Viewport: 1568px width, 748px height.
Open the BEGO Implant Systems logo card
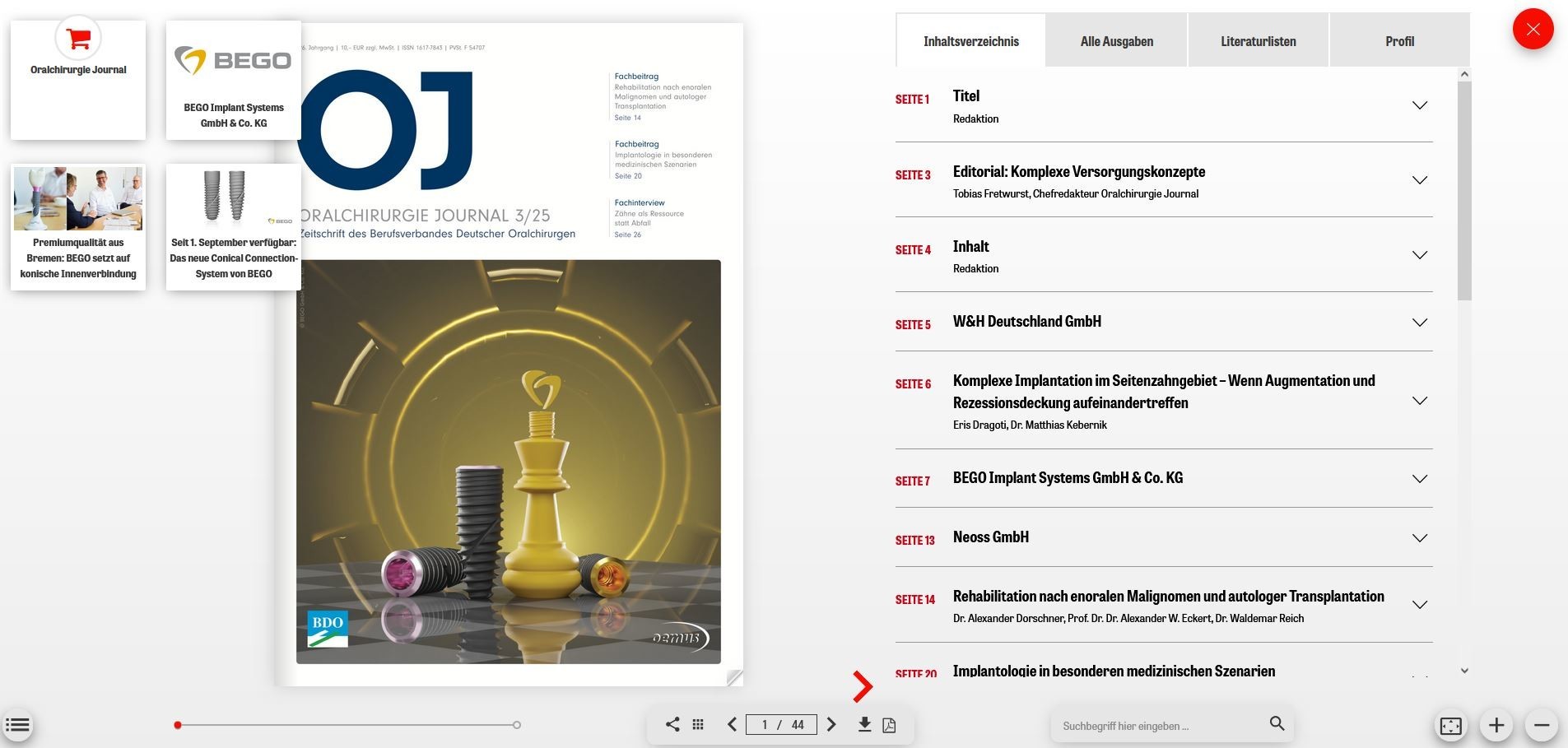click(234, 80)
